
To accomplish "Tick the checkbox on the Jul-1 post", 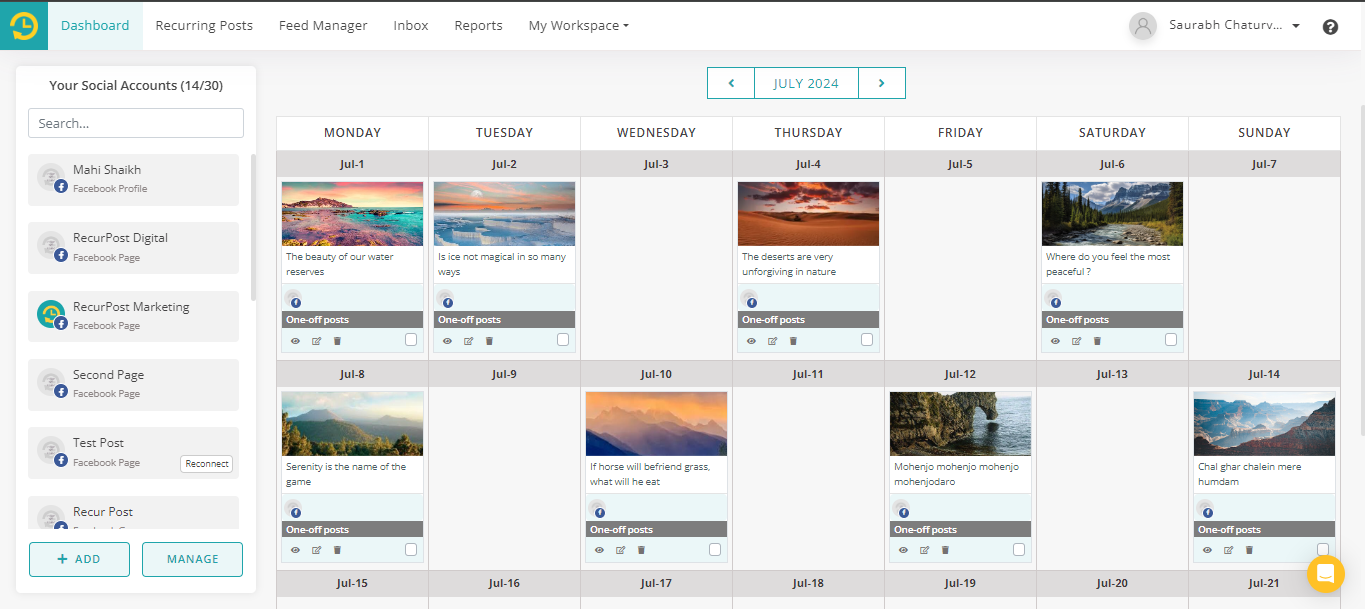I will point(411,340).
